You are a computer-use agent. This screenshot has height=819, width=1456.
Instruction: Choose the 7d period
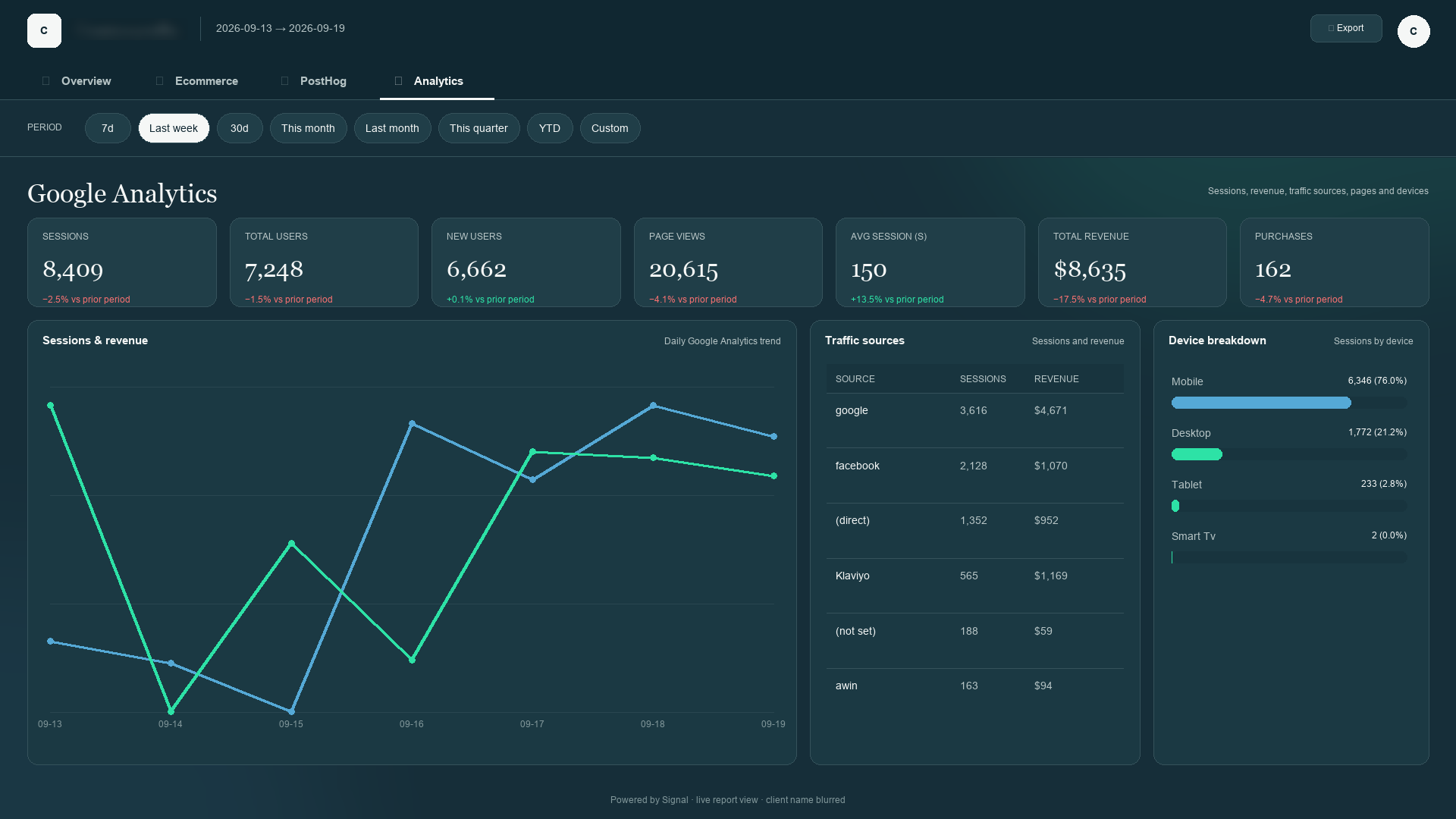[x=108, y=128]
